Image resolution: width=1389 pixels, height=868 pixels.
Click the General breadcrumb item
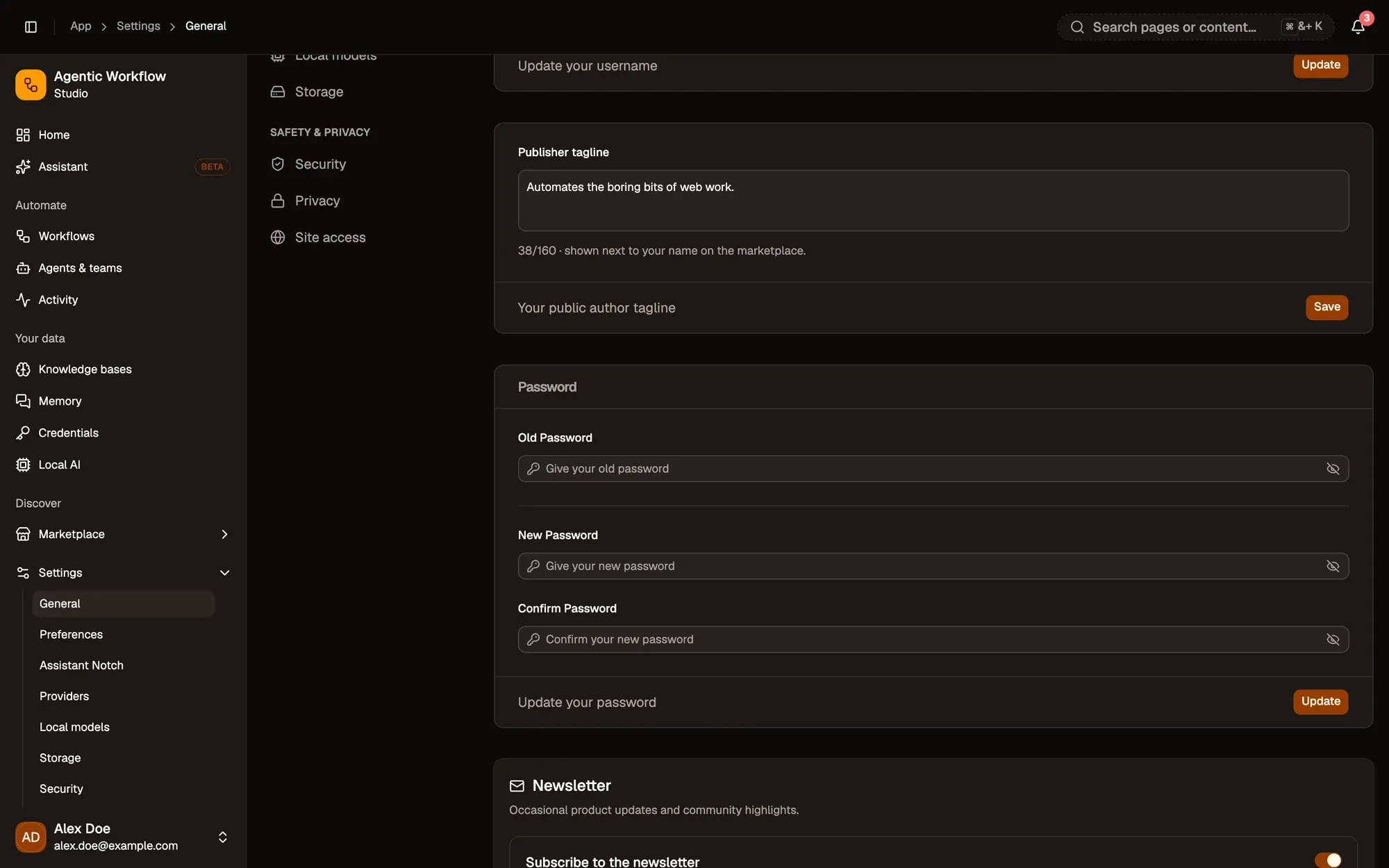[206, 26]
